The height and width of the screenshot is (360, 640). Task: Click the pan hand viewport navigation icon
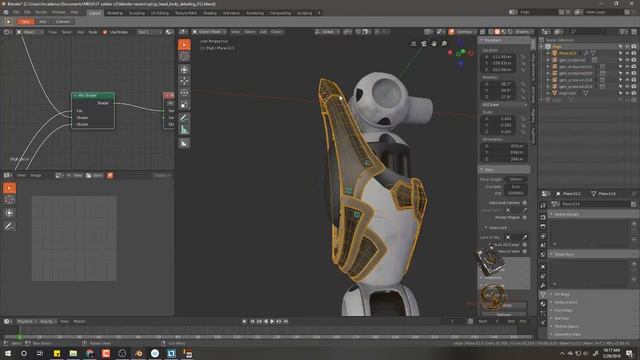pos(433,44)
